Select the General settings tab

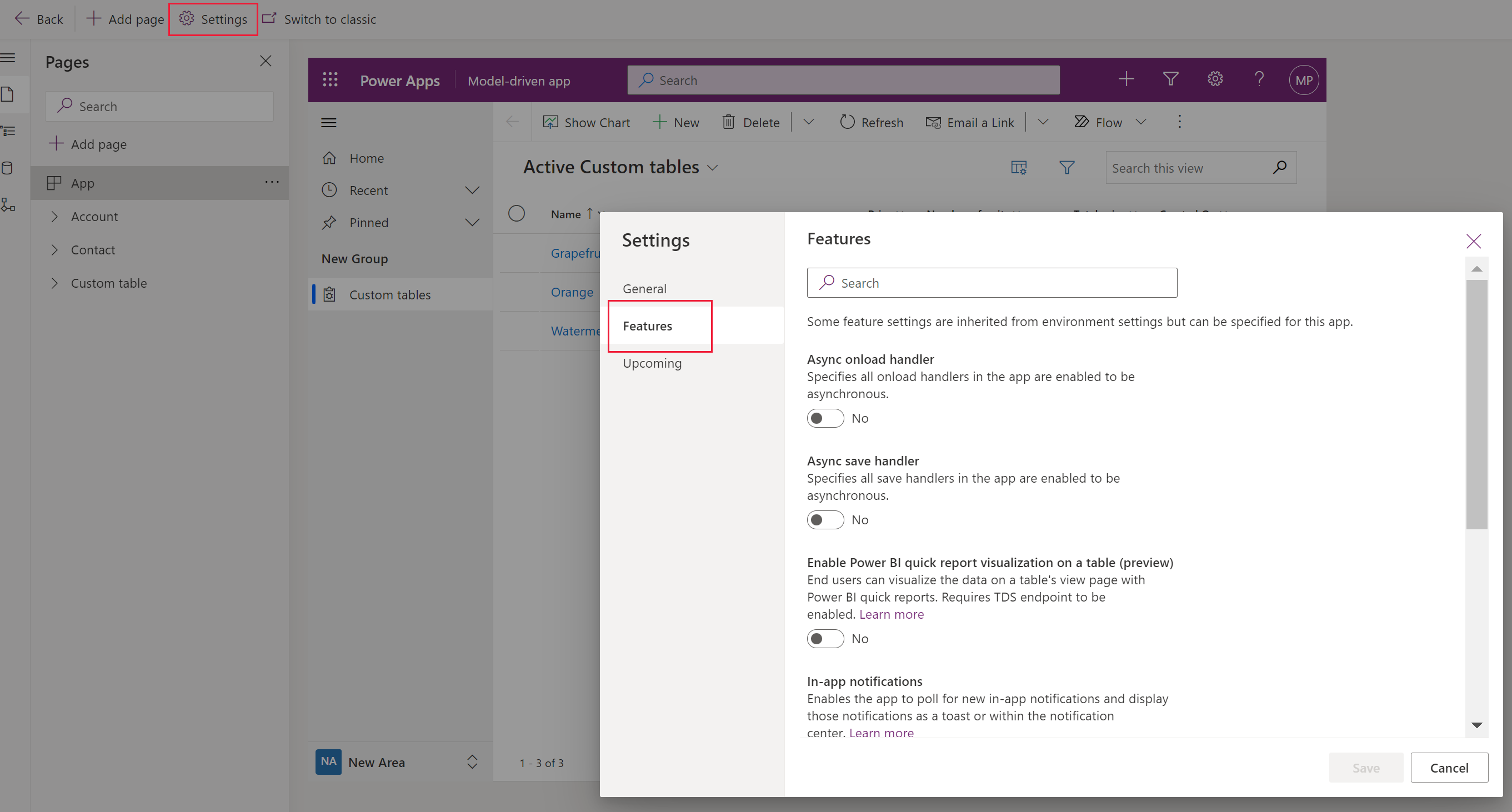pyautogui.click(x=644, y=288)
